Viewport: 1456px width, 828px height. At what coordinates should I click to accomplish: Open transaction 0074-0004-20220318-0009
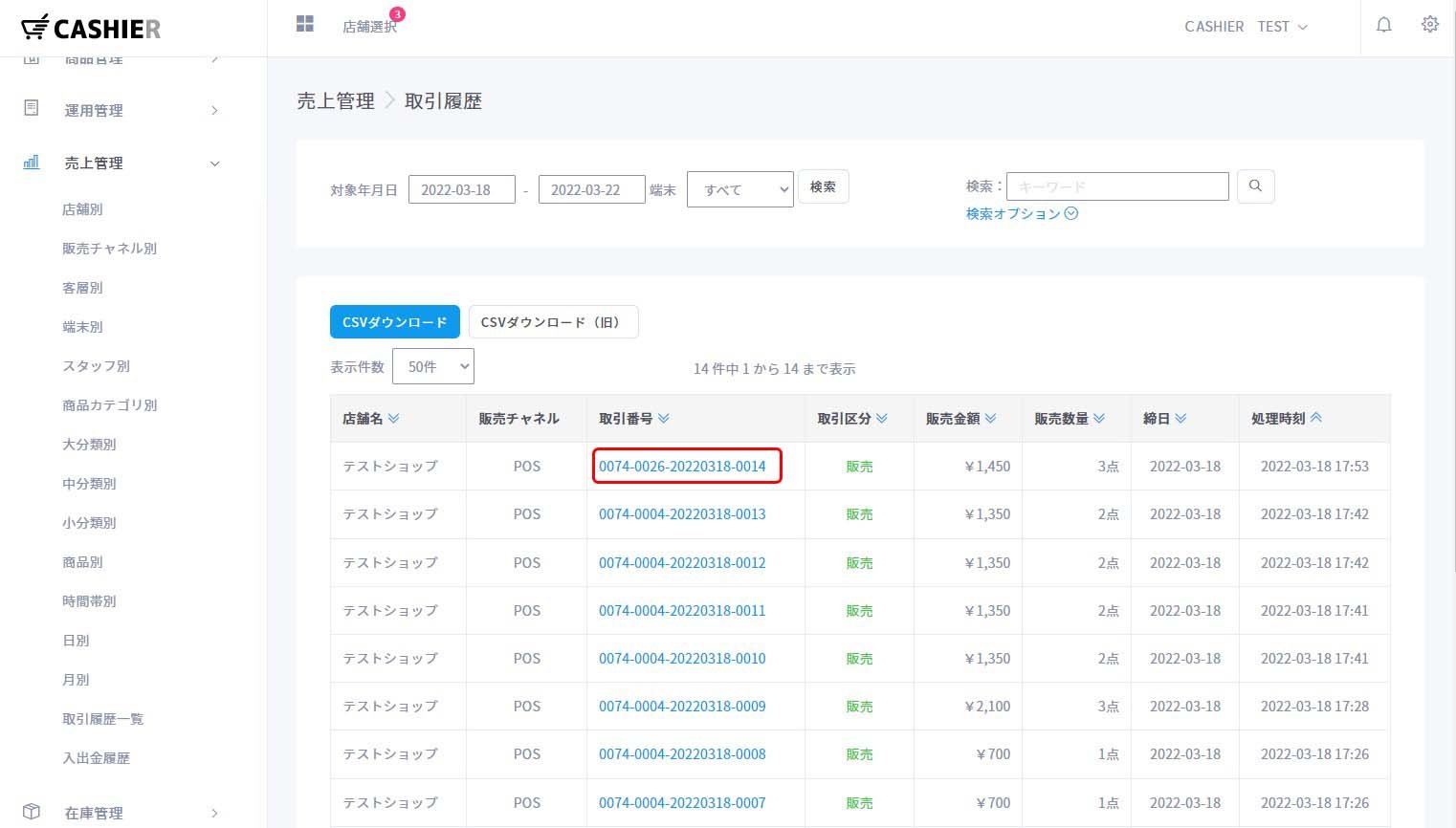click(x=682, y=706)
